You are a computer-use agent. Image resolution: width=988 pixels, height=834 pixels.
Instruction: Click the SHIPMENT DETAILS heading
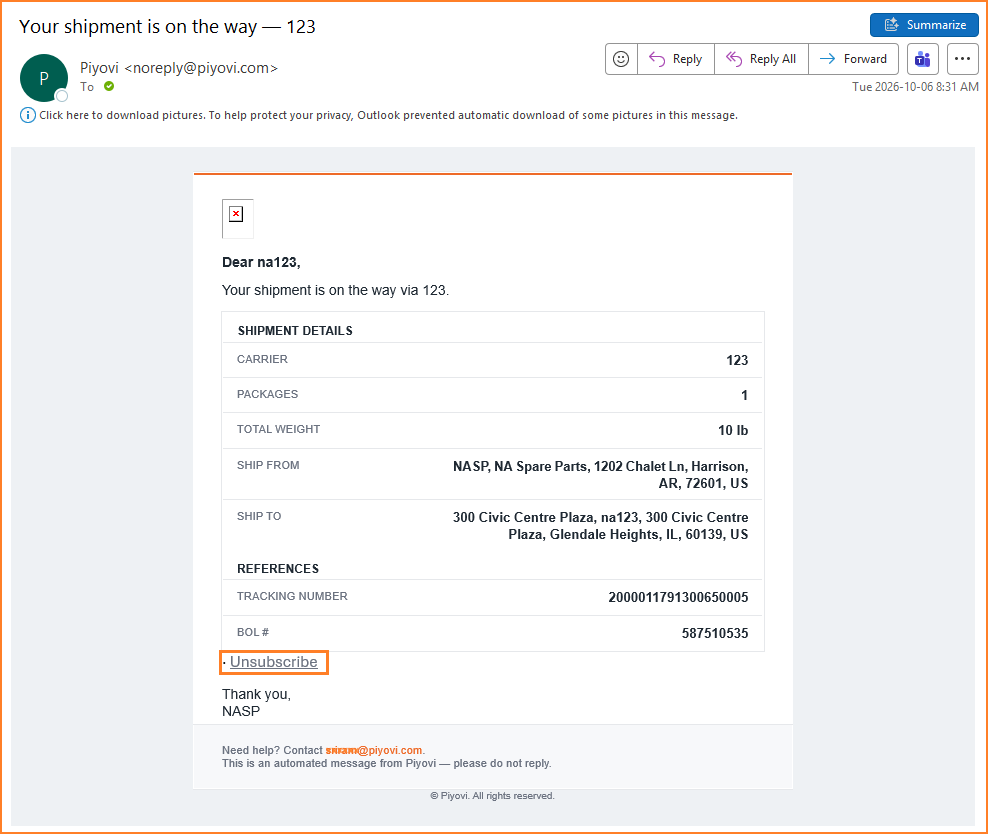(295, 331)
